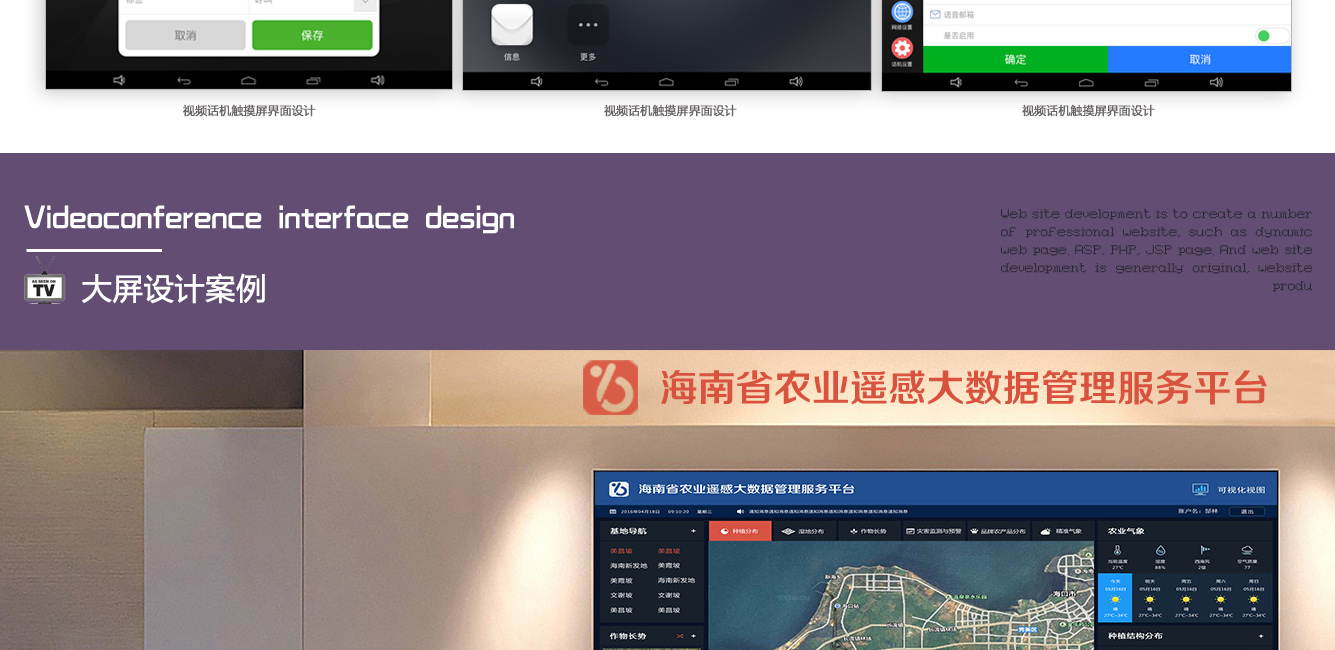Toggle the 是否启用 green switch
This screenshot has width=1335, height=650.
coord(1271,36)
